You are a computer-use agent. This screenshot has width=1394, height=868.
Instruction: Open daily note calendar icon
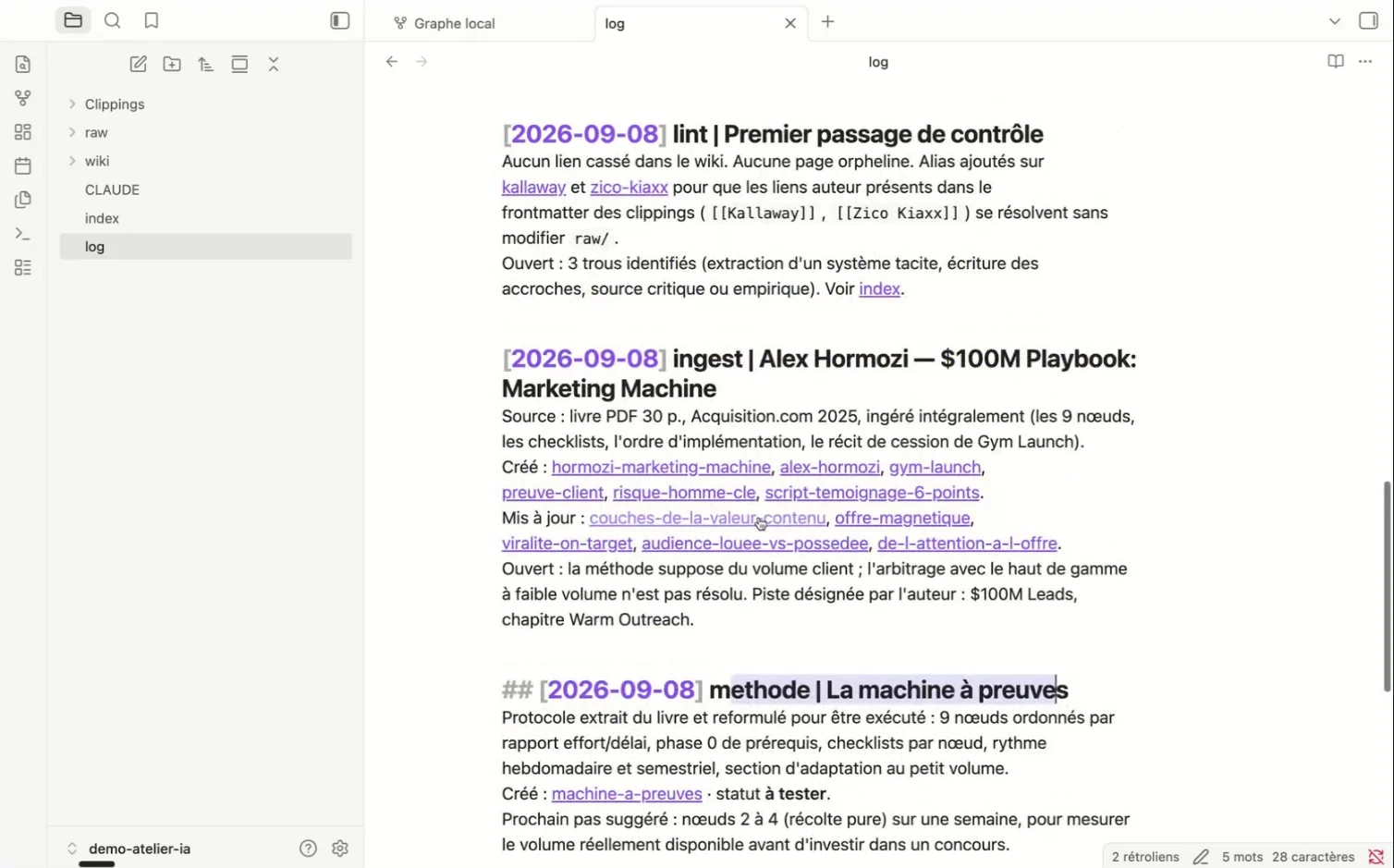pyautogui.click(x=23, y=166)
